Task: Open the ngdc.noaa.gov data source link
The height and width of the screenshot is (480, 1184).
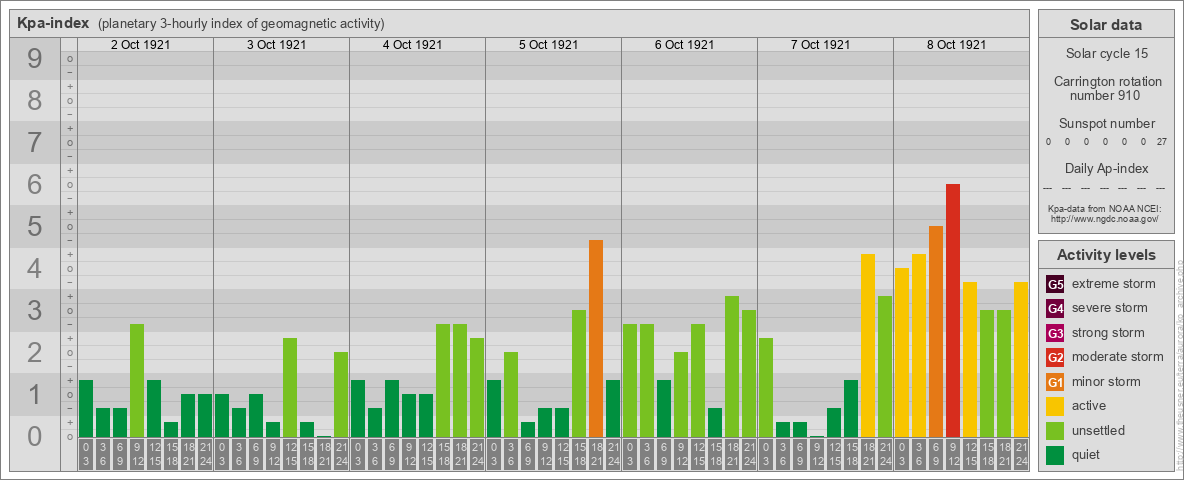Action: pos(1105,218)
